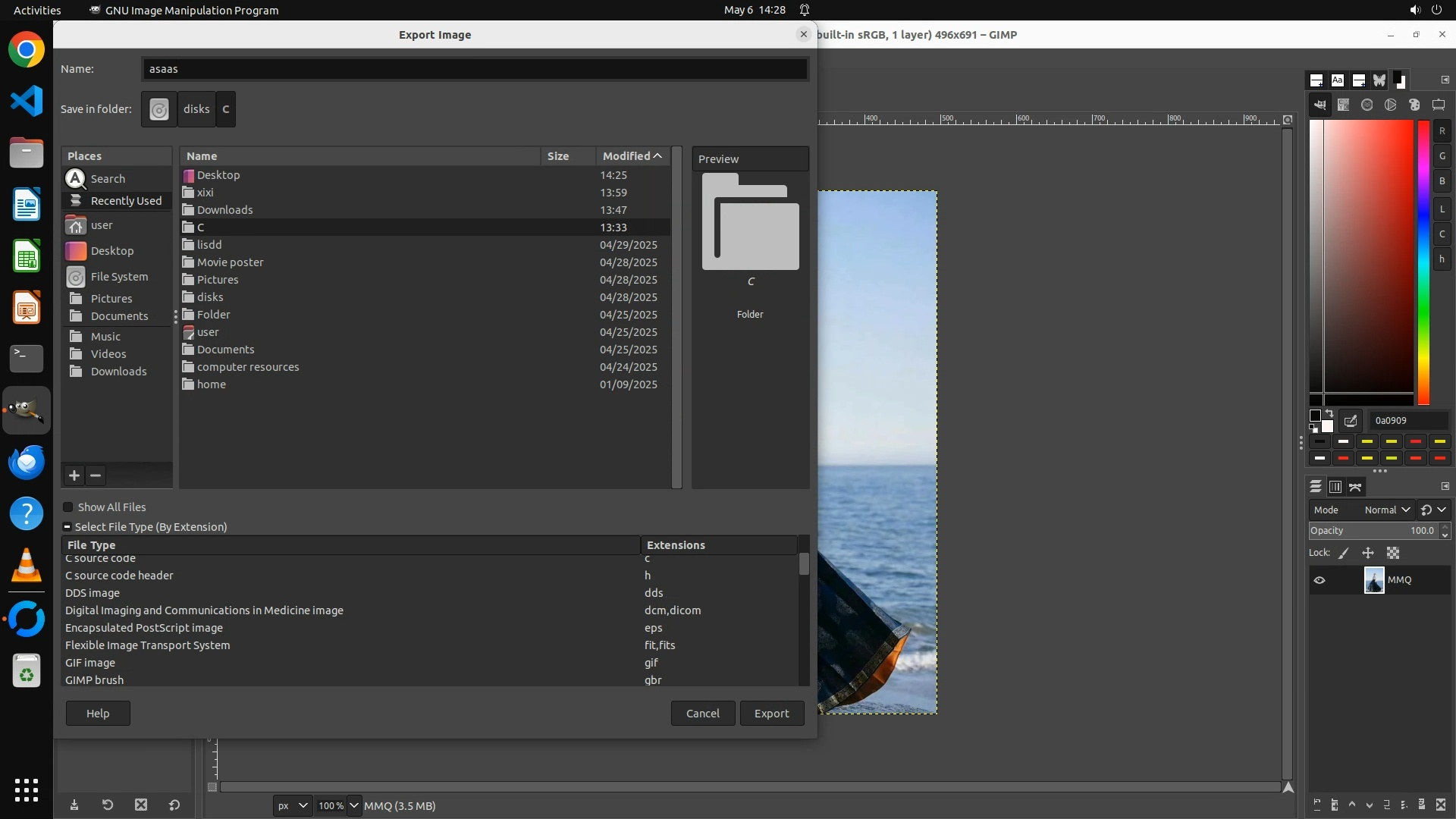Click the lock position and size icon
Screen dimensions: 1456x819
point(1368,554)
